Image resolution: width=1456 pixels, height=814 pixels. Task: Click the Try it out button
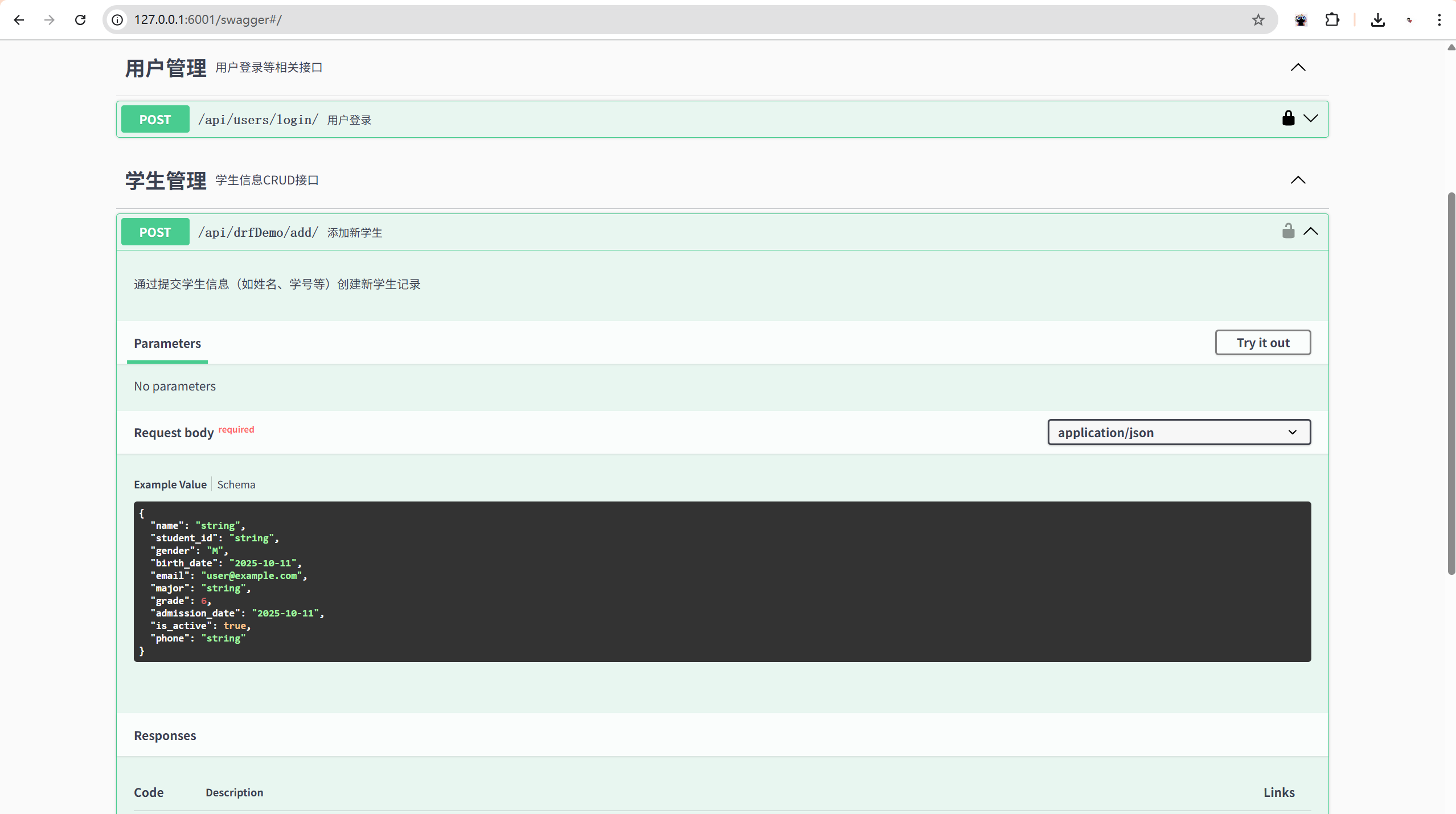click(x=1262, y=343)
